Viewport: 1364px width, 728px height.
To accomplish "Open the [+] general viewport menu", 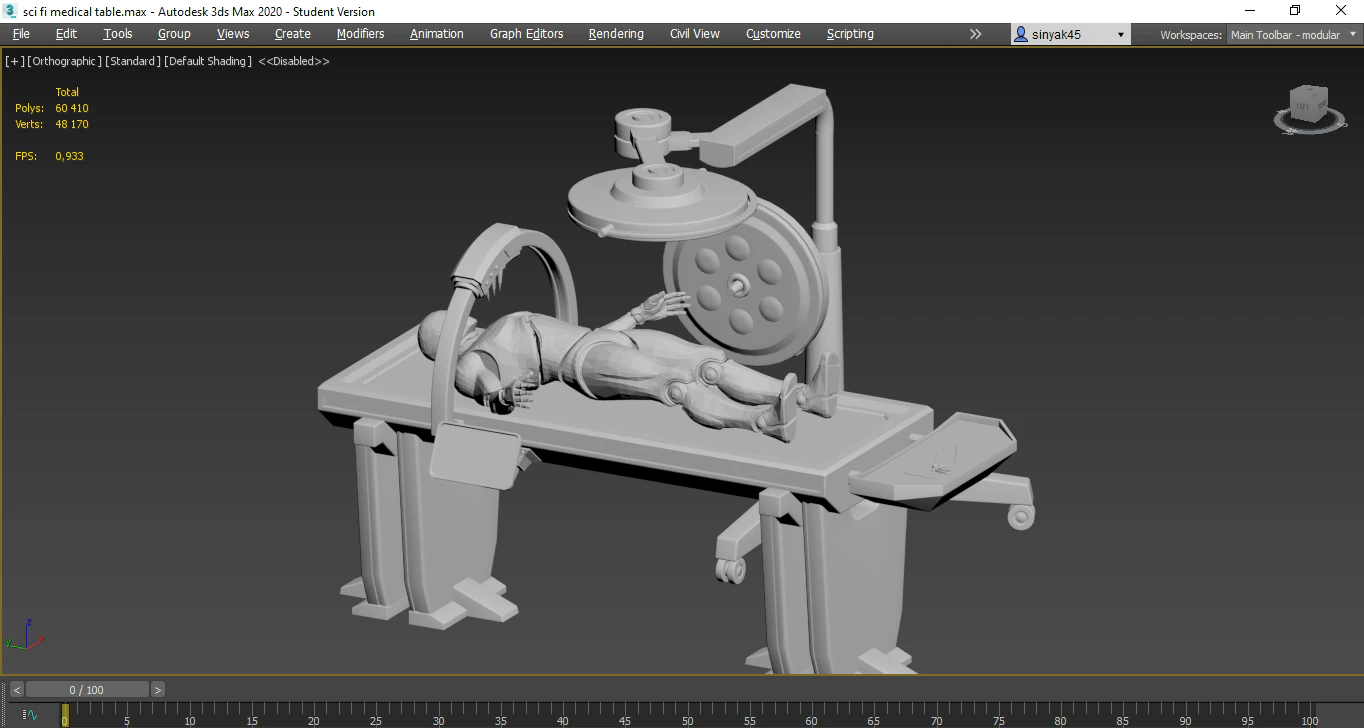I will (14, 61).
